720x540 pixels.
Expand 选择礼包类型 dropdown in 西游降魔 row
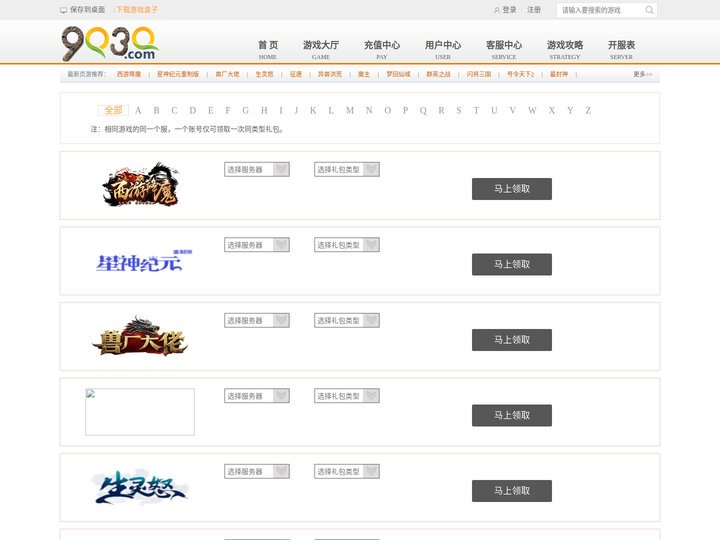click(x=347, y=169)
